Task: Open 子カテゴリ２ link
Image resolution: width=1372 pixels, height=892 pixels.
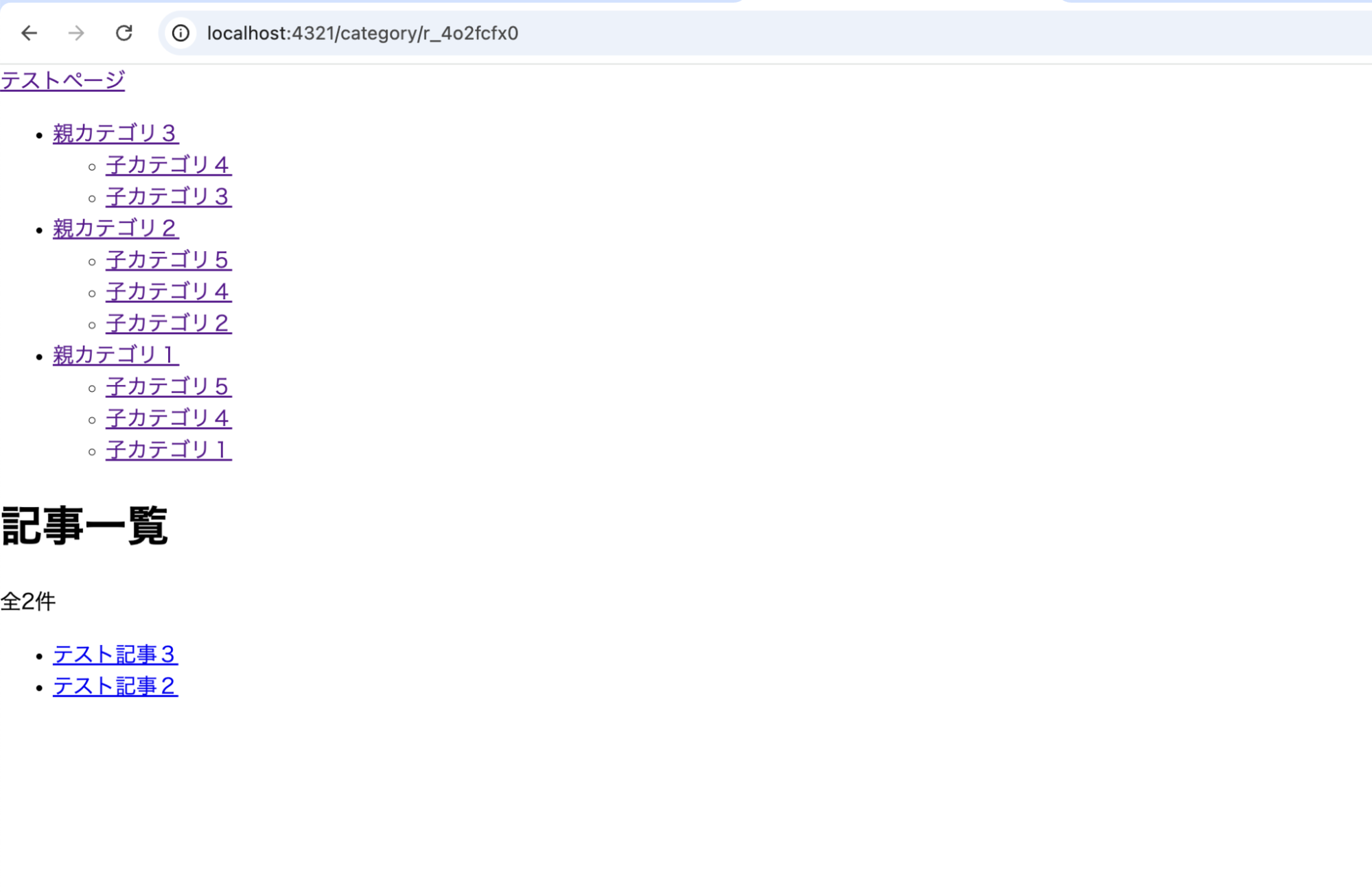Action: click(168, 322)
